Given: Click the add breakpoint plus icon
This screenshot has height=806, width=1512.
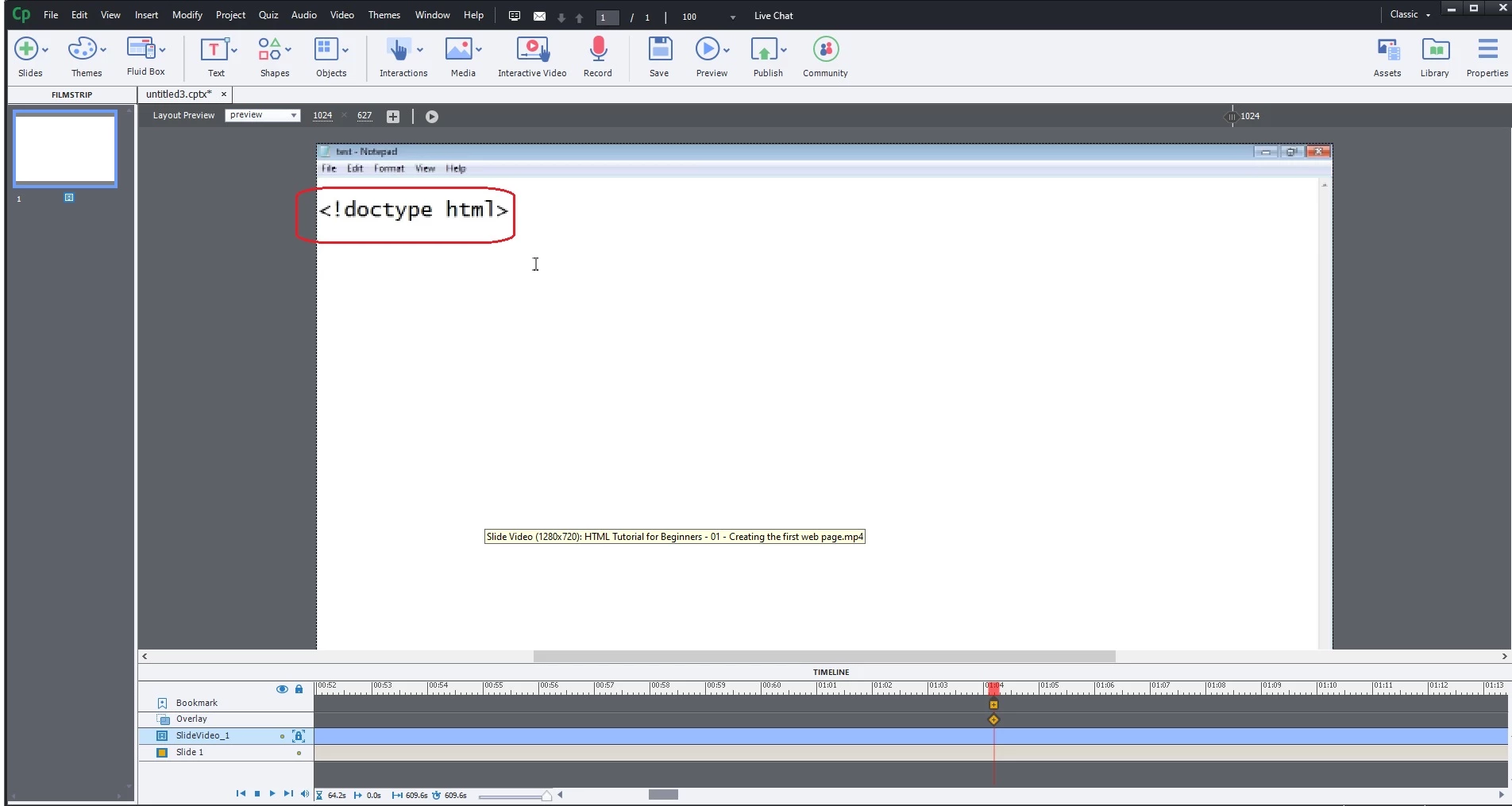Looking at the screenshot, I should (x=392, y=117).
